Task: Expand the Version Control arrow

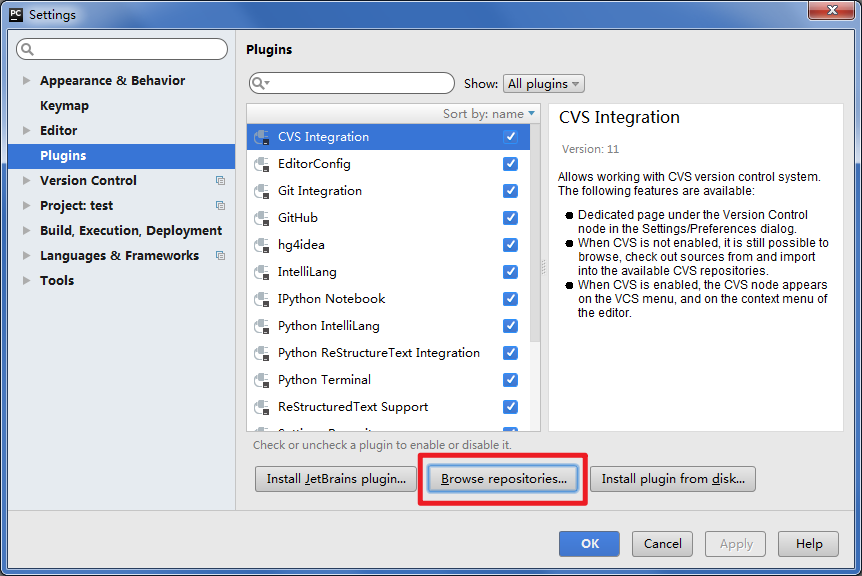Action: pos(26,180)
